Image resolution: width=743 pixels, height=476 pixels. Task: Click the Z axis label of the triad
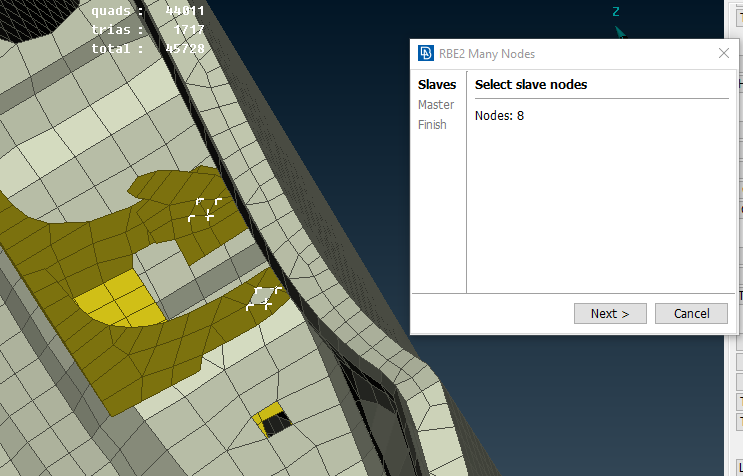coord(616,12)
